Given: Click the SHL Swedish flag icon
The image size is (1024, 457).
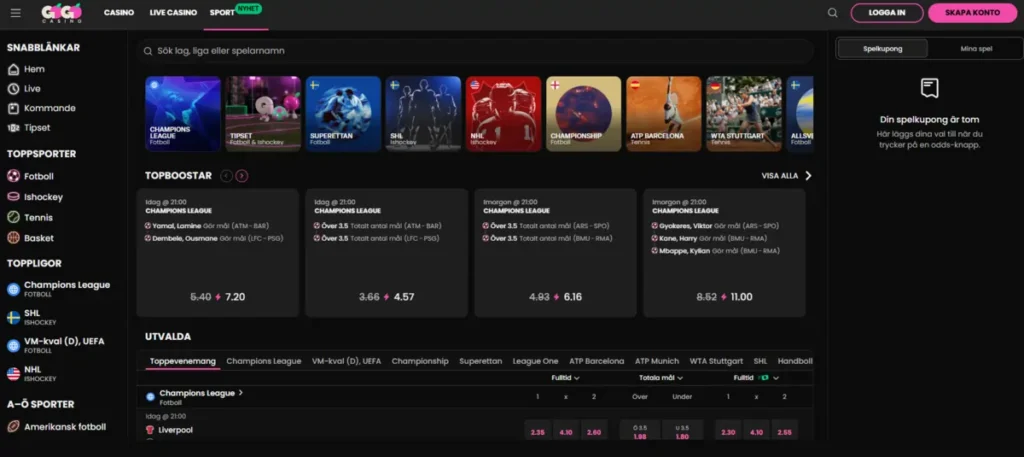Looking at the screenshot, I should [x=13, y=317].
